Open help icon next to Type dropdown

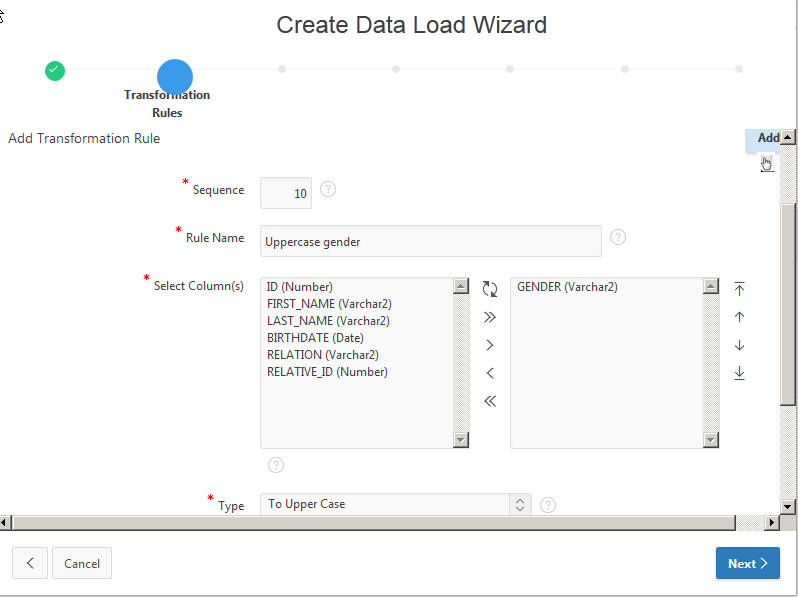548,505
